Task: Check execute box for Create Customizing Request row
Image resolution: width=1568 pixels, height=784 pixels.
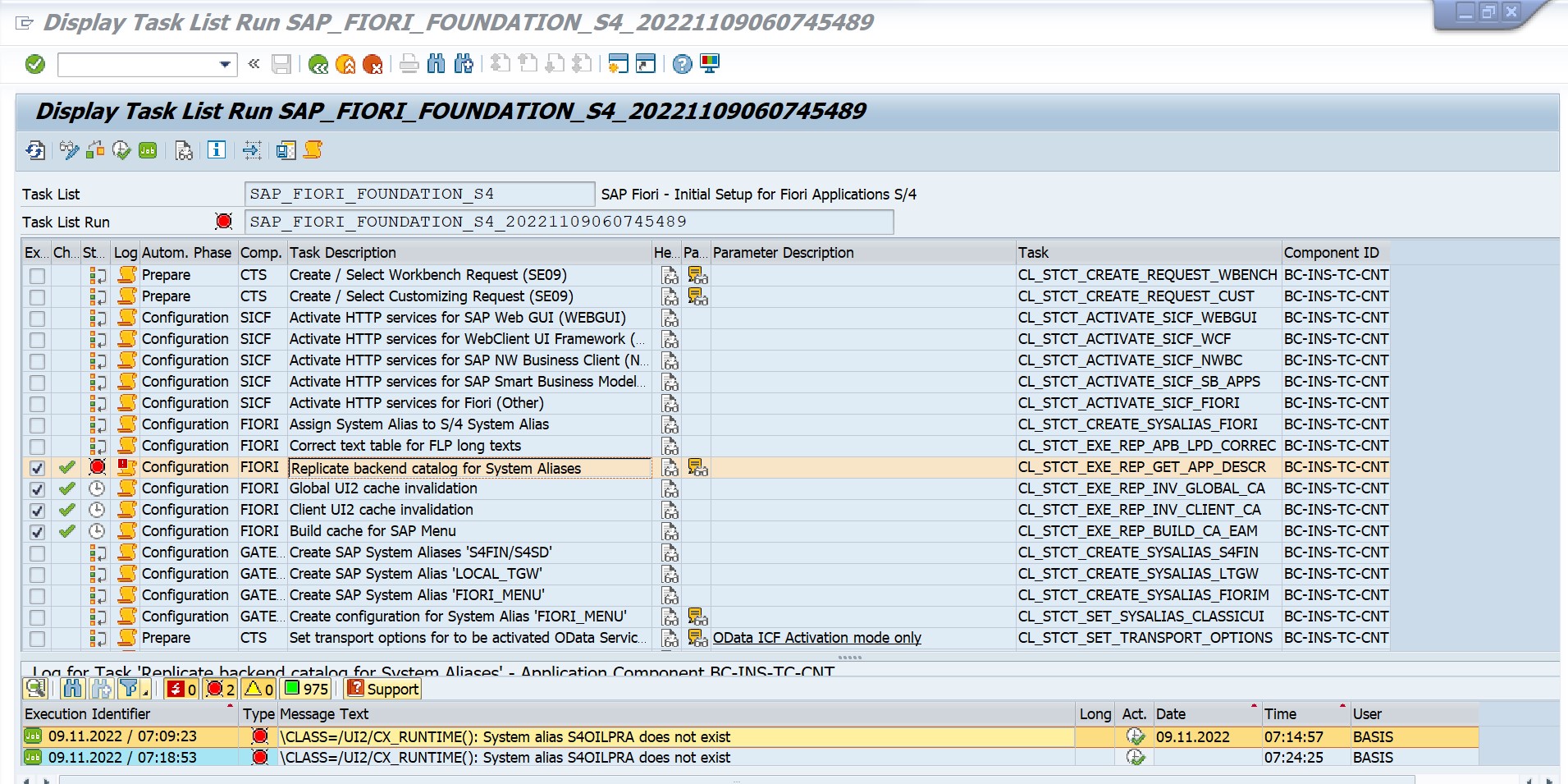Action: point(37,297)
